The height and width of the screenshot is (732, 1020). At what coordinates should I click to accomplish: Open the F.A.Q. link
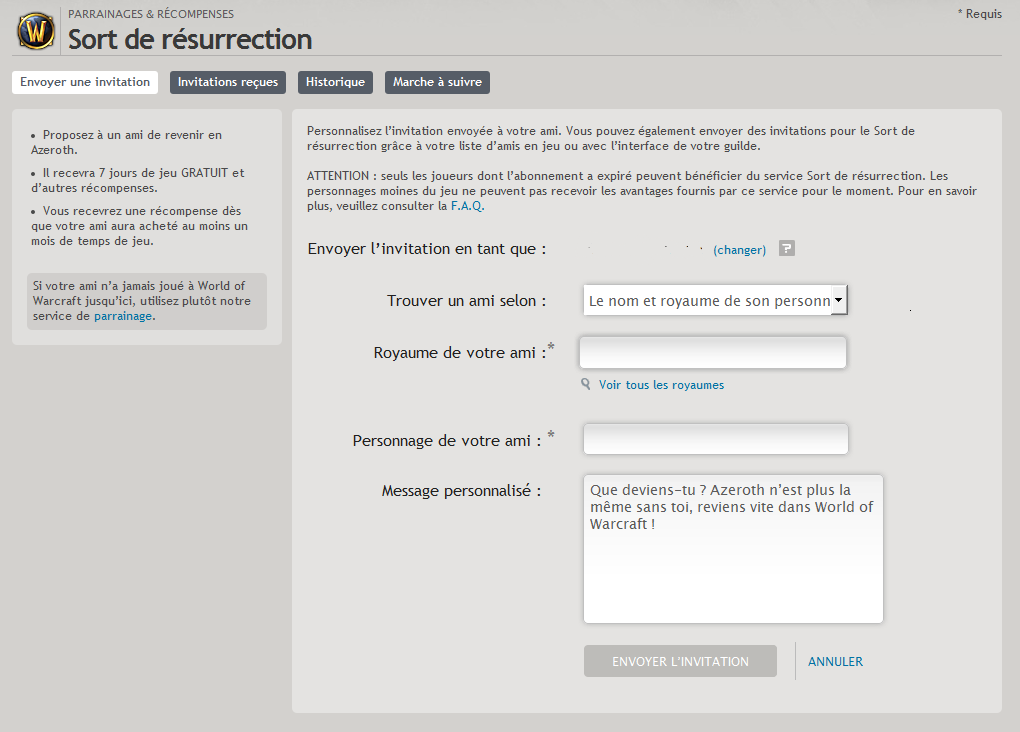pos(468,206)
